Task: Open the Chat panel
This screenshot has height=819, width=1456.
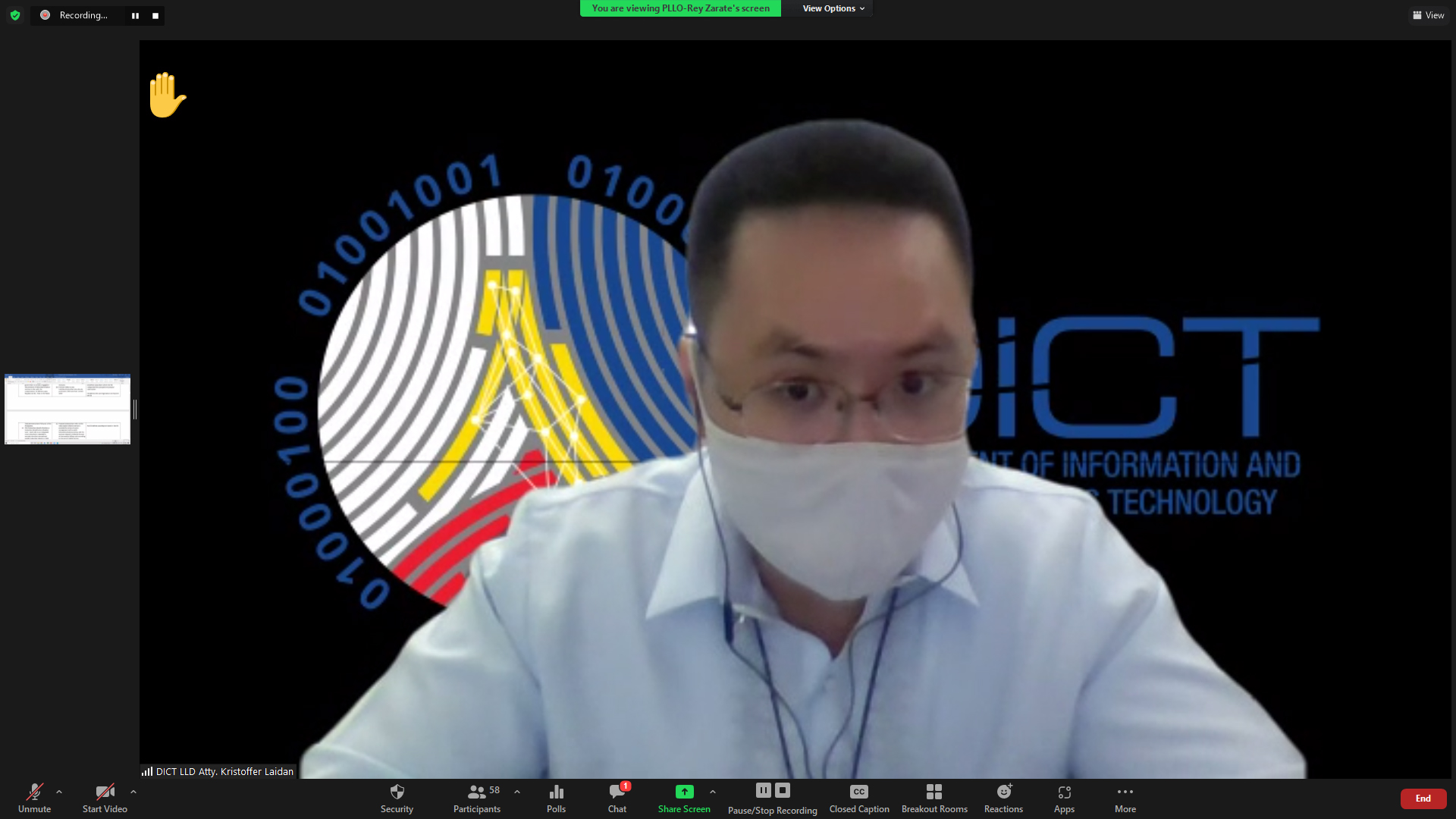Action: tap(617, 799)
